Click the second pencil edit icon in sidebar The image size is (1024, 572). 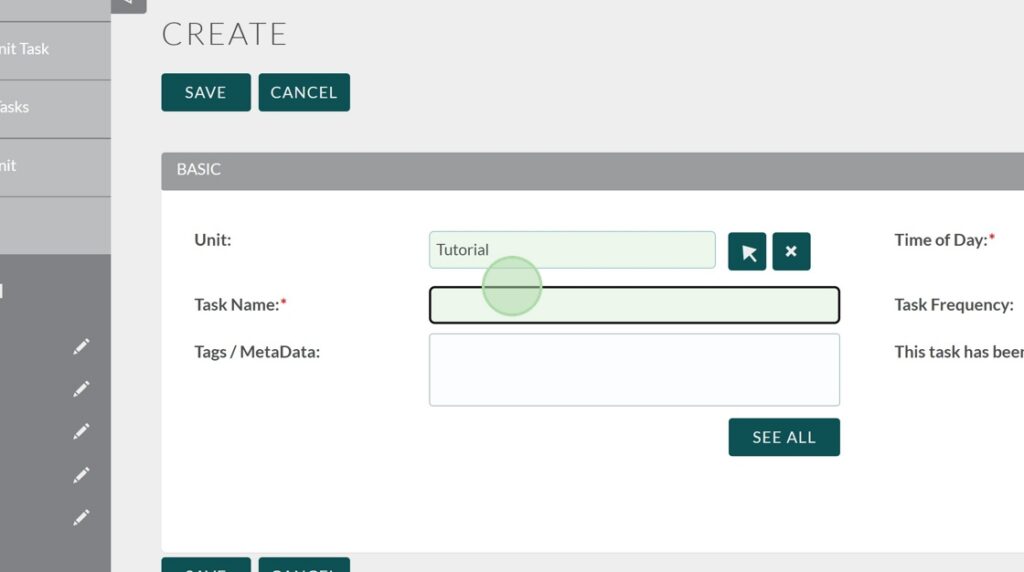tap(81, 389)
